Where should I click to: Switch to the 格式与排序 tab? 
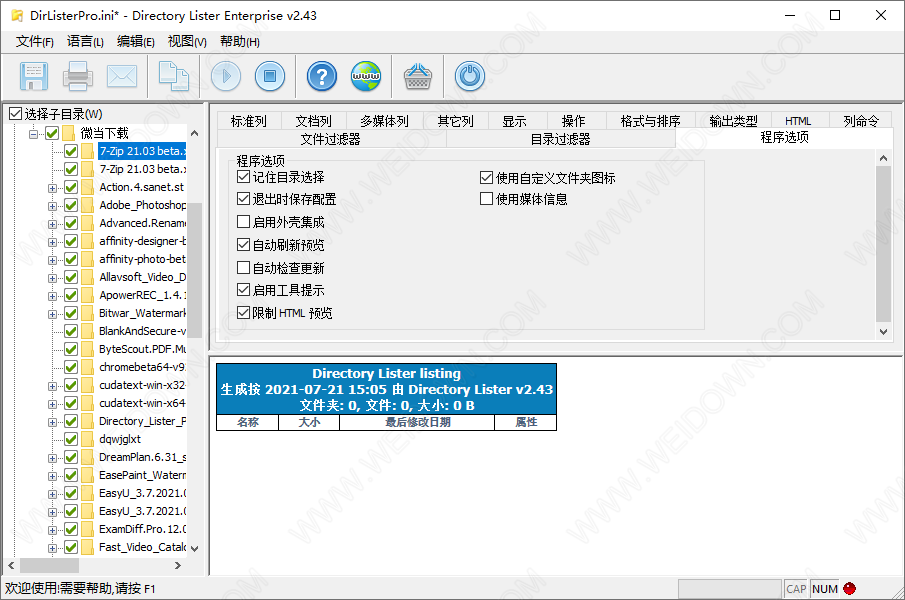[650, 121]
